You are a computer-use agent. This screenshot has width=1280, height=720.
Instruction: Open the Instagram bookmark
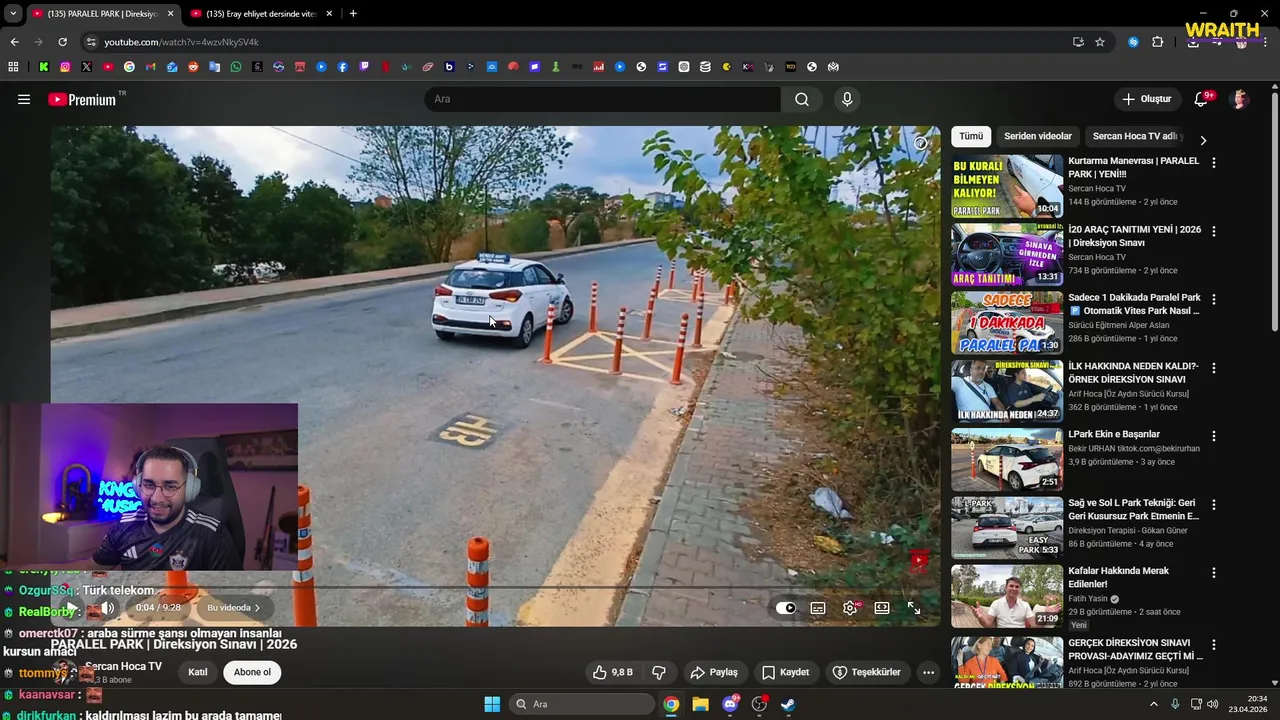[65, 67]
